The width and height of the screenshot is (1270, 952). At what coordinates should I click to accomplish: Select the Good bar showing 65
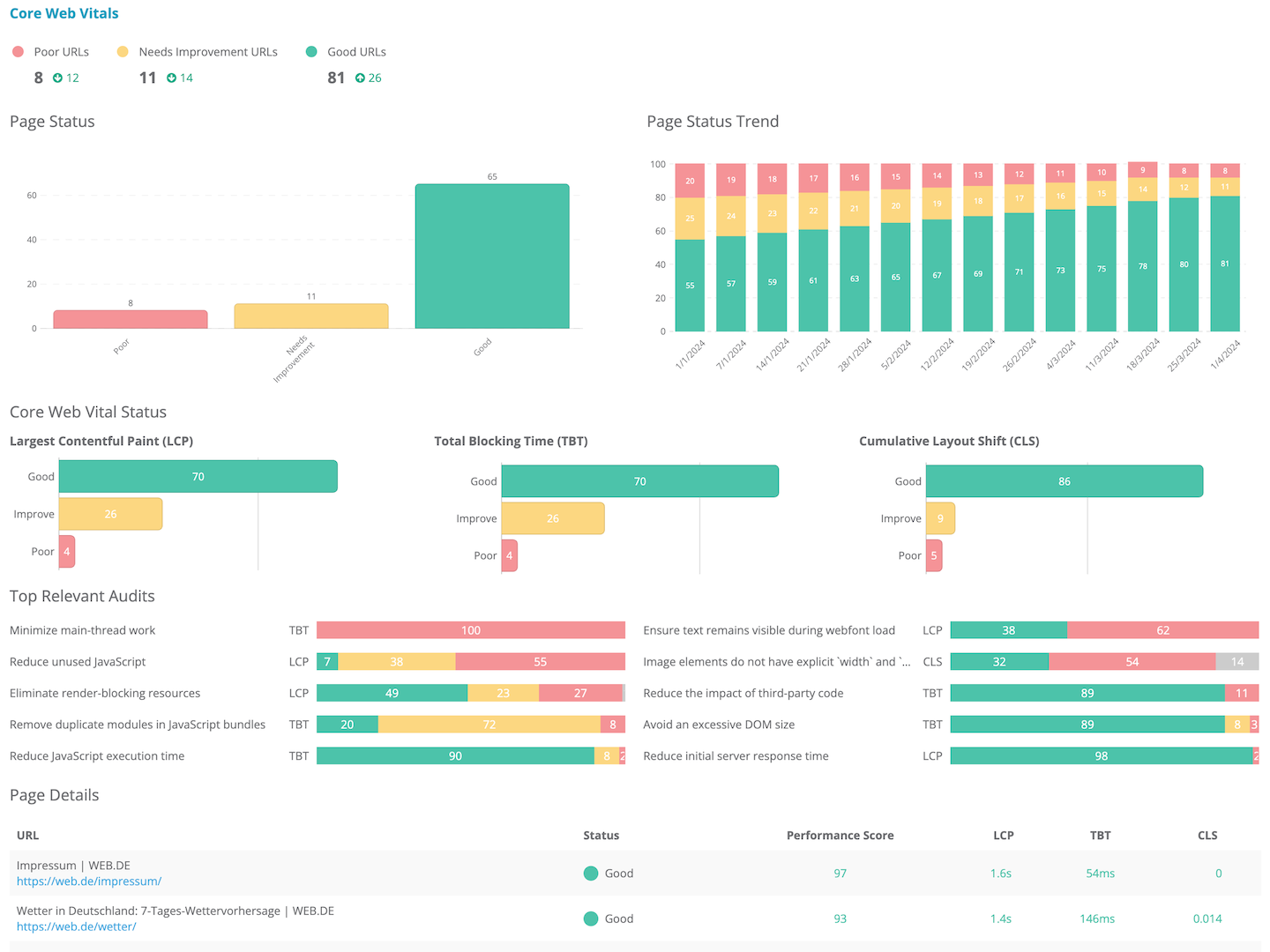(x=492, y=257)
